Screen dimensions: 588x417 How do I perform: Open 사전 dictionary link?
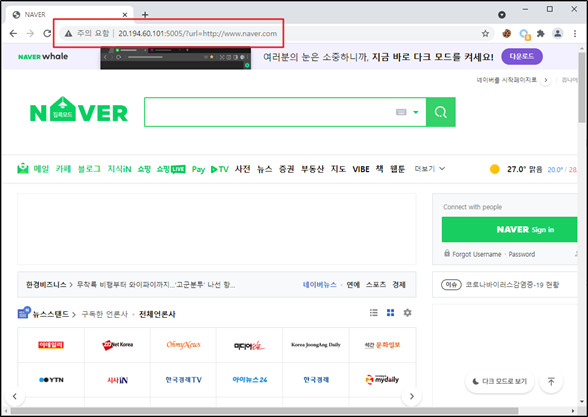[x=242, y=169]
